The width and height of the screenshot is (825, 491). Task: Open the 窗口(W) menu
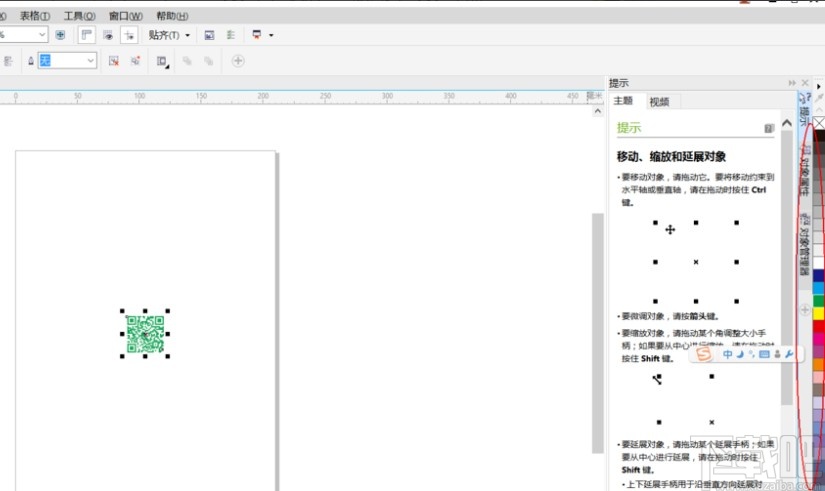[x=126, y=16]
